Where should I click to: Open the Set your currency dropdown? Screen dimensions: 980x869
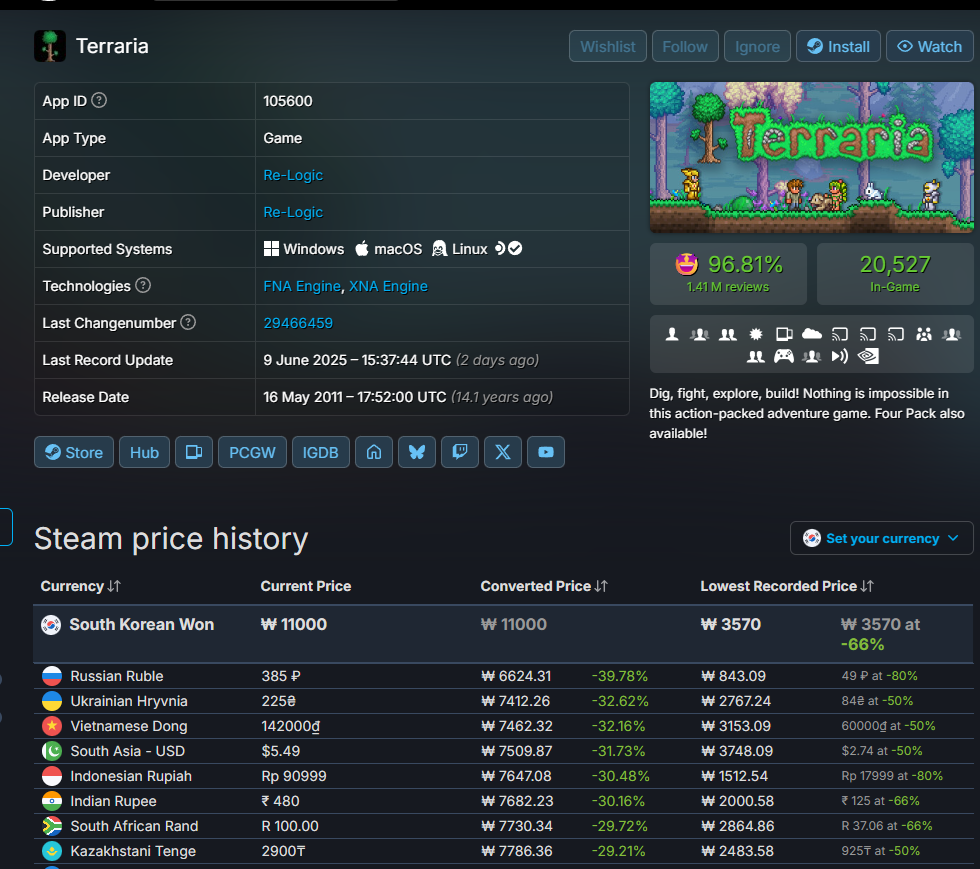[881, 538]
